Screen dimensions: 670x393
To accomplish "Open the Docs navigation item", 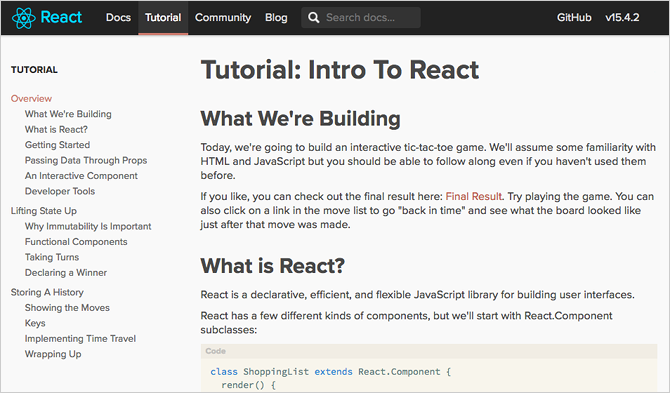I will tap(118, 18).
